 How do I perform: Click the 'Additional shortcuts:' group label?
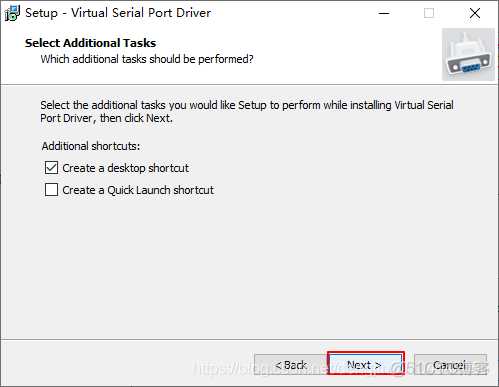pyautogui.click(x=91, y=146)
